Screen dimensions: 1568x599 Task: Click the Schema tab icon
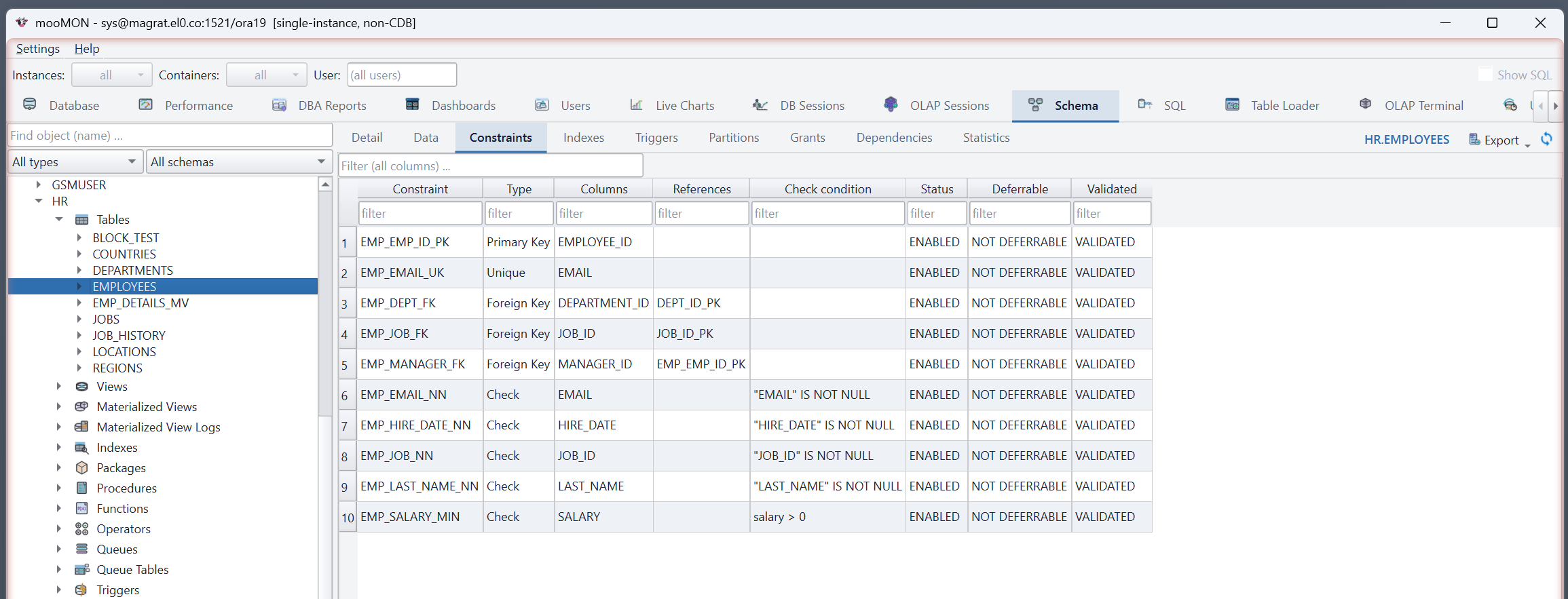click(x=1035, y=104)
